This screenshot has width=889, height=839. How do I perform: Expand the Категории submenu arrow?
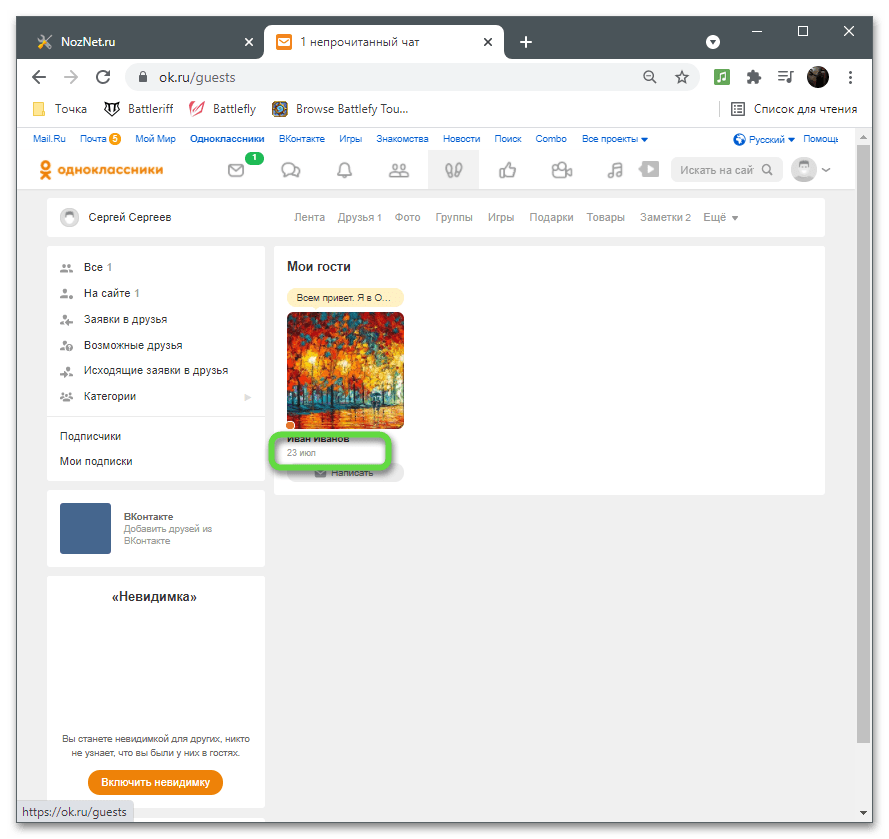pyautogui.click(x=248, y=397)
